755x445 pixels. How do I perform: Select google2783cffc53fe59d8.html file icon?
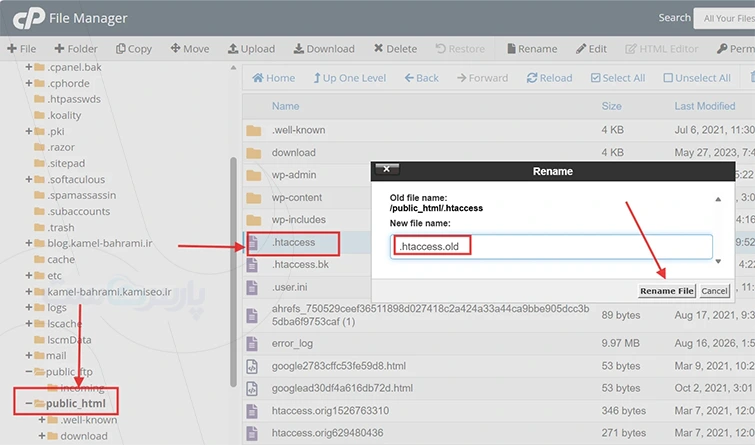point(252,366)
